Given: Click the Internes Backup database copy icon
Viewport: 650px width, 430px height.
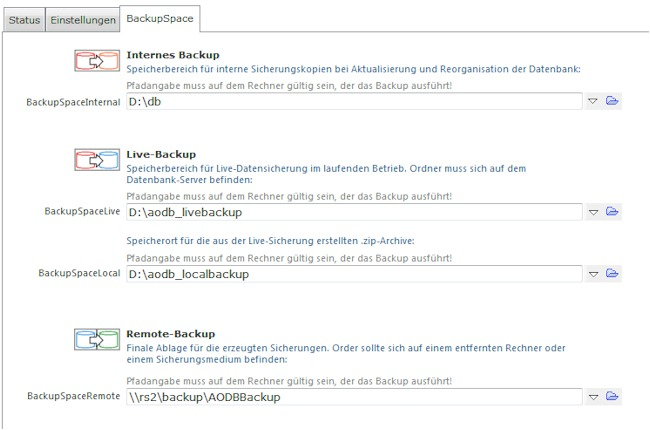Looking at the screenshot, I should (97, 61).
